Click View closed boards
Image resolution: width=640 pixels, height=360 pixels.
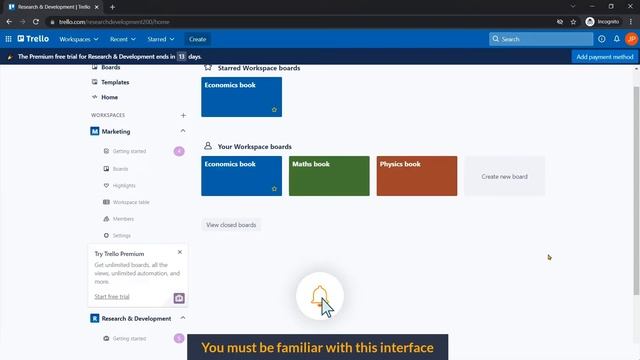point(231,225)
